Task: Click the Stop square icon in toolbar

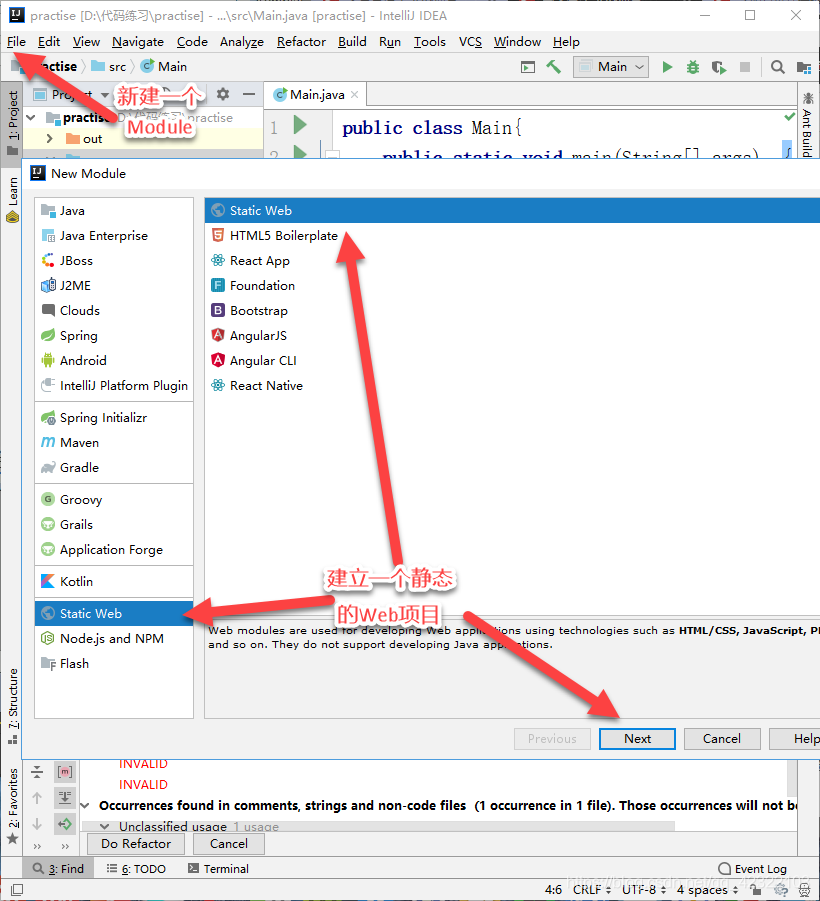Action: pyautogui.click(x=745, y=67)
